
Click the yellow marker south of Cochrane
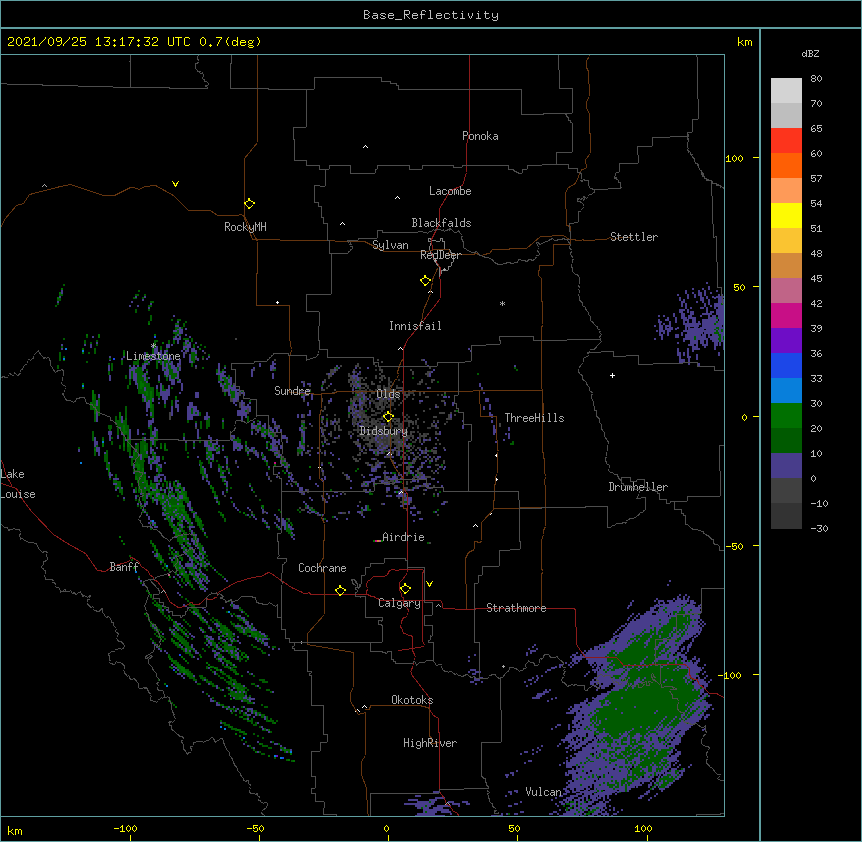(x=340, y=590)
